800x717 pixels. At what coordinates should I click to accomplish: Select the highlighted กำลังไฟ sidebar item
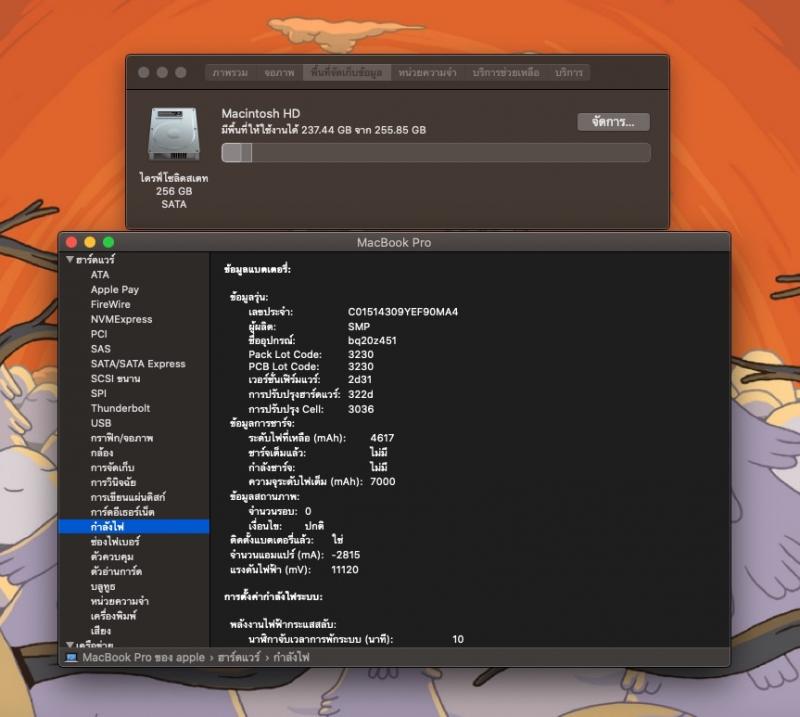[x=134, y=526]
